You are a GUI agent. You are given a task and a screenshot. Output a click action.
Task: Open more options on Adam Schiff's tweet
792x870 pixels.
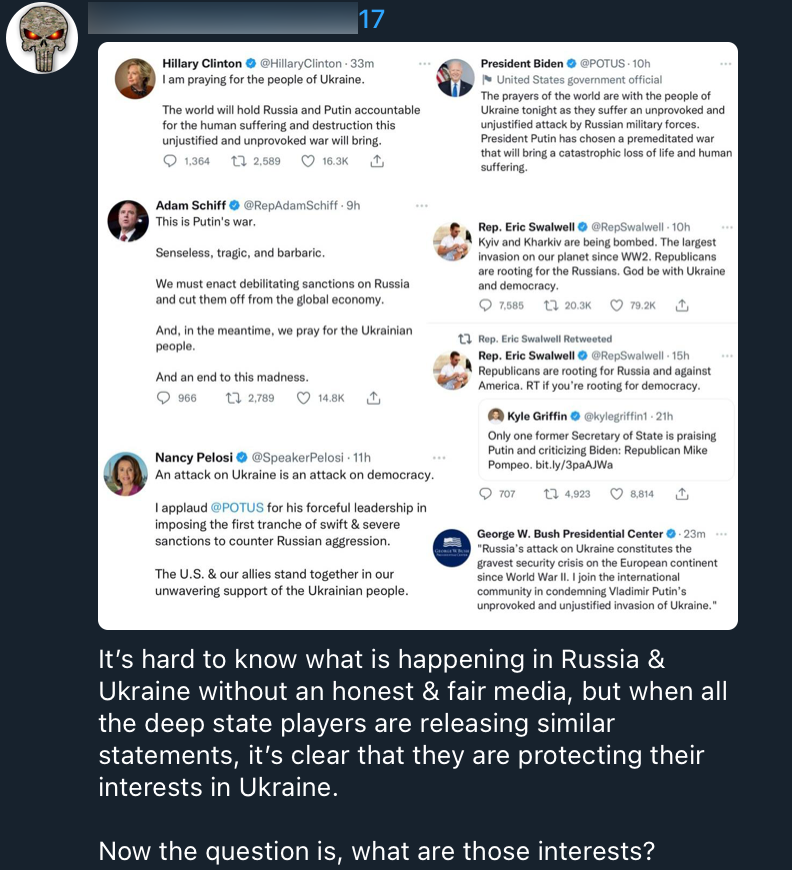click(x=421, y=206)
